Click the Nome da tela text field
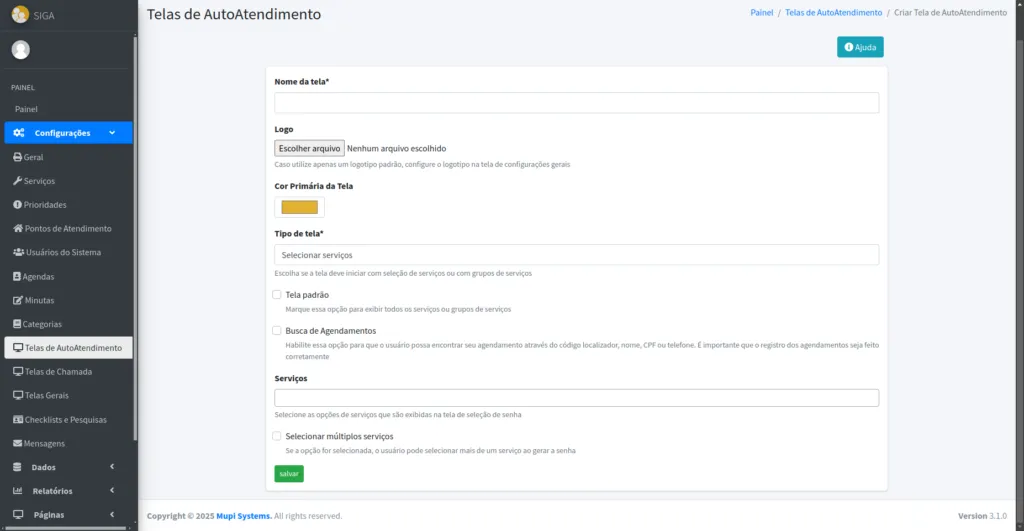Image resolution: width=1024 pixels, height=531 pixels. (576, 103)
